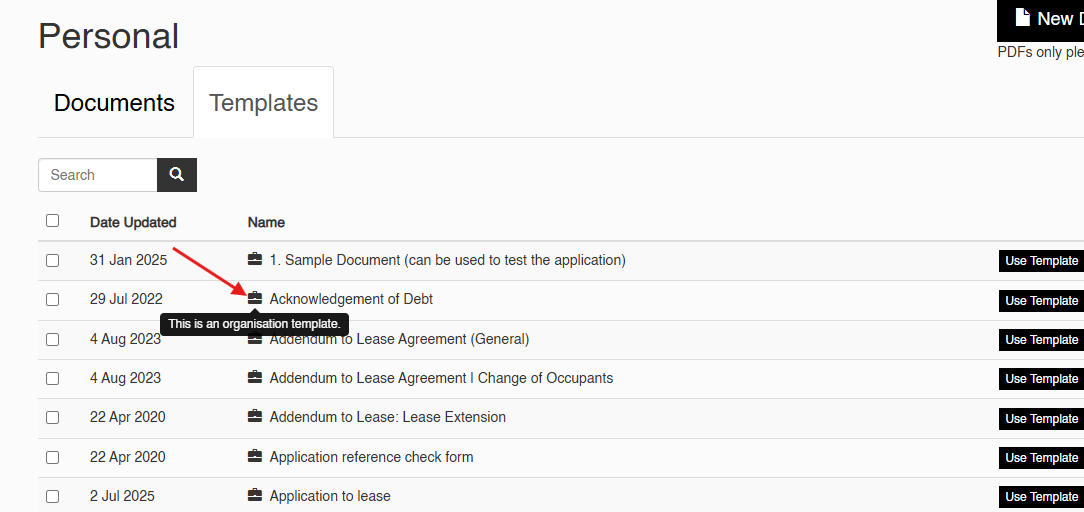Open Addendum to Lease Agreement (General) template
The image size is (1084, 512).
399,339
